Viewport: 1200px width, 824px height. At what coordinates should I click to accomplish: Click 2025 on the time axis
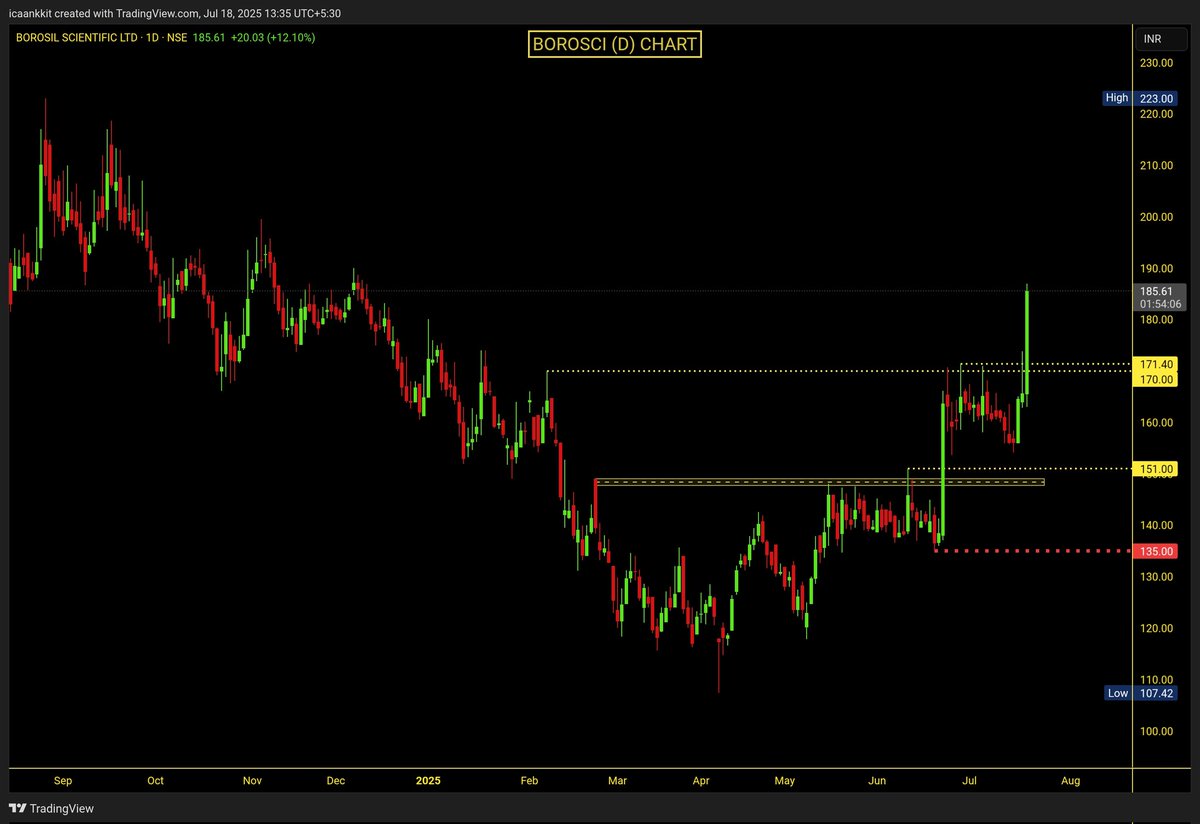coord(428,781)
